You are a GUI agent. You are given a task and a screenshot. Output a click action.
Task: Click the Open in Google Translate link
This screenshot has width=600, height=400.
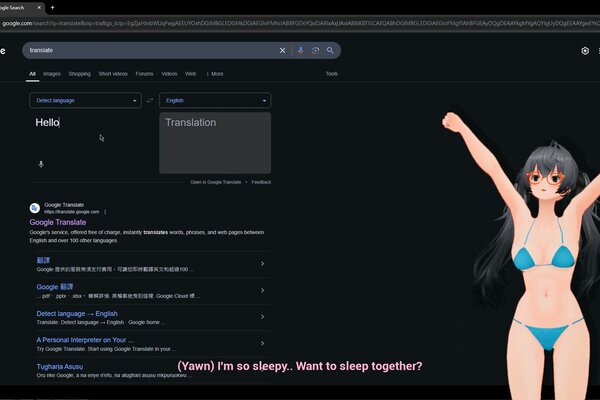pos(216,182)
